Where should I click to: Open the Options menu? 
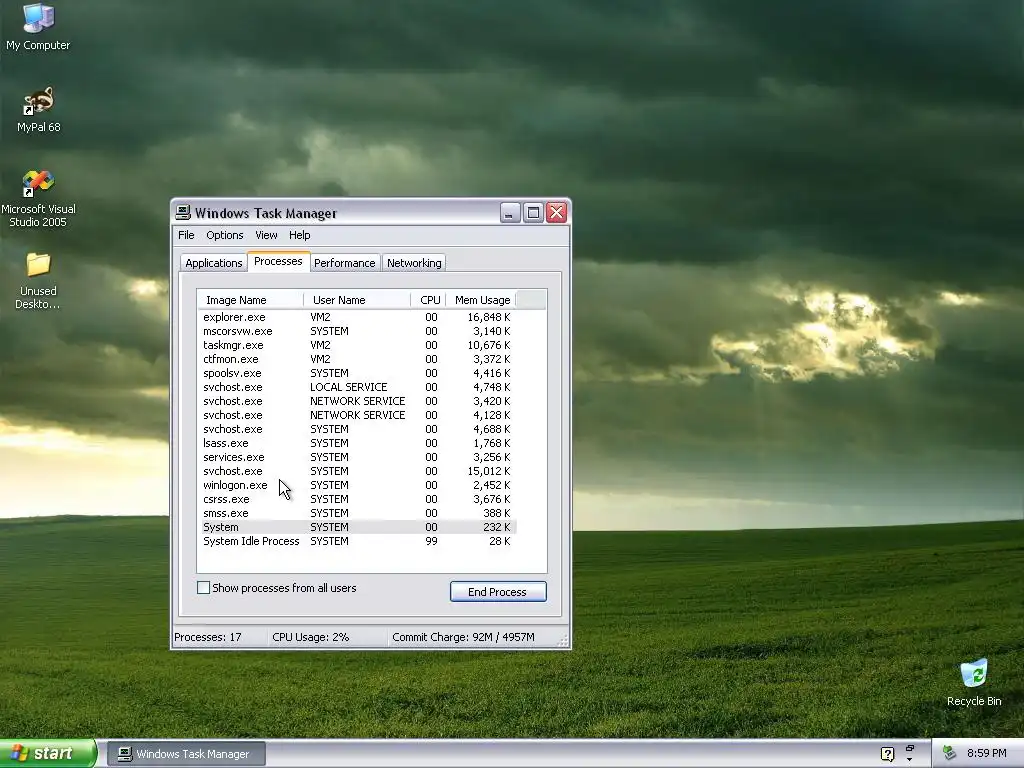[x=225, y=235]
